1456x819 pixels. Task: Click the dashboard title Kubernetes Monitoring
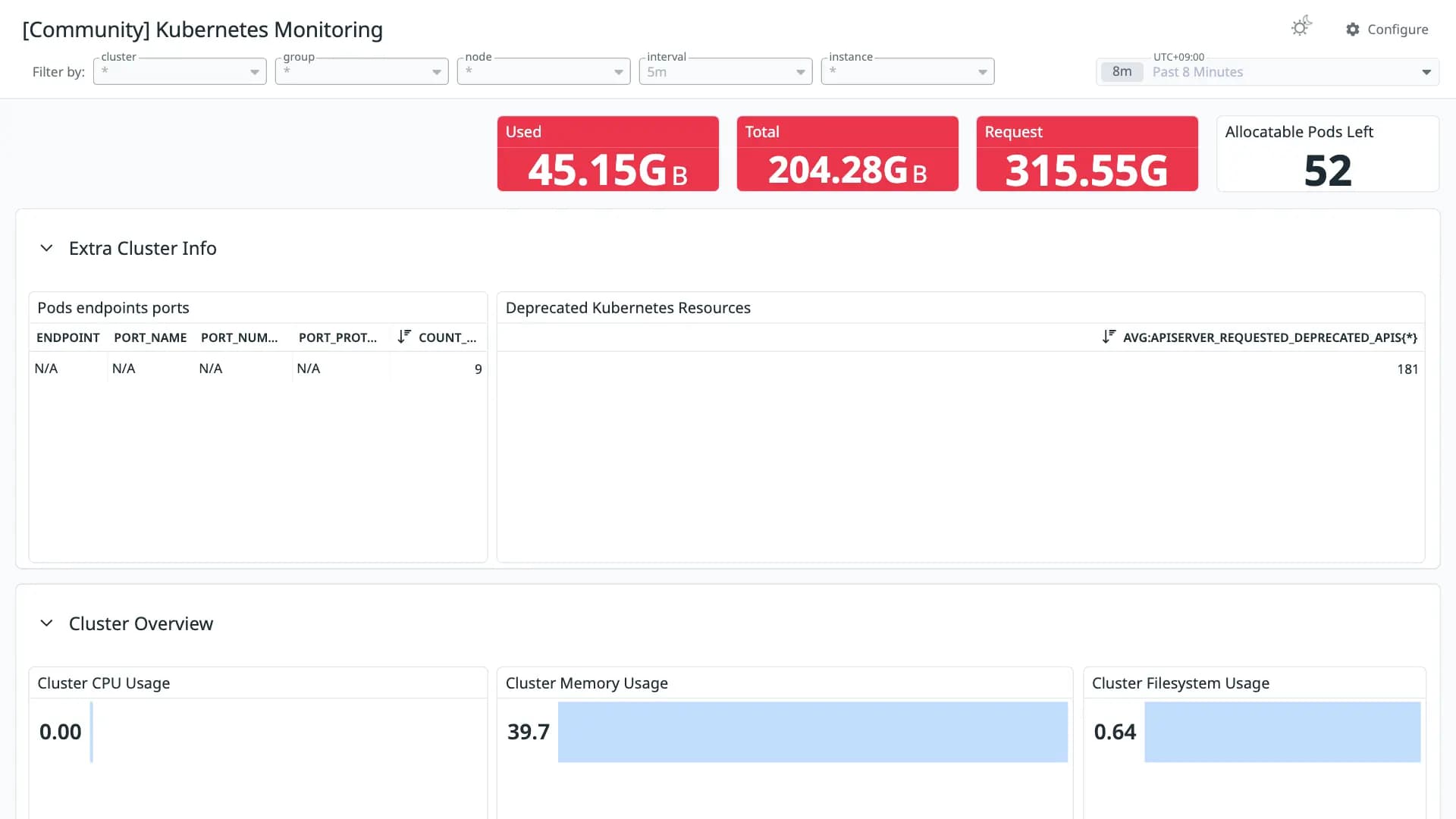click(x=202, y=30)
